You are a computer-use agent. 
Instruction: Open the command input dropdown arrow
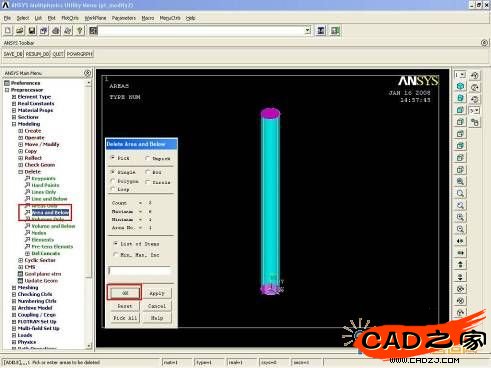tap(307, 31)
